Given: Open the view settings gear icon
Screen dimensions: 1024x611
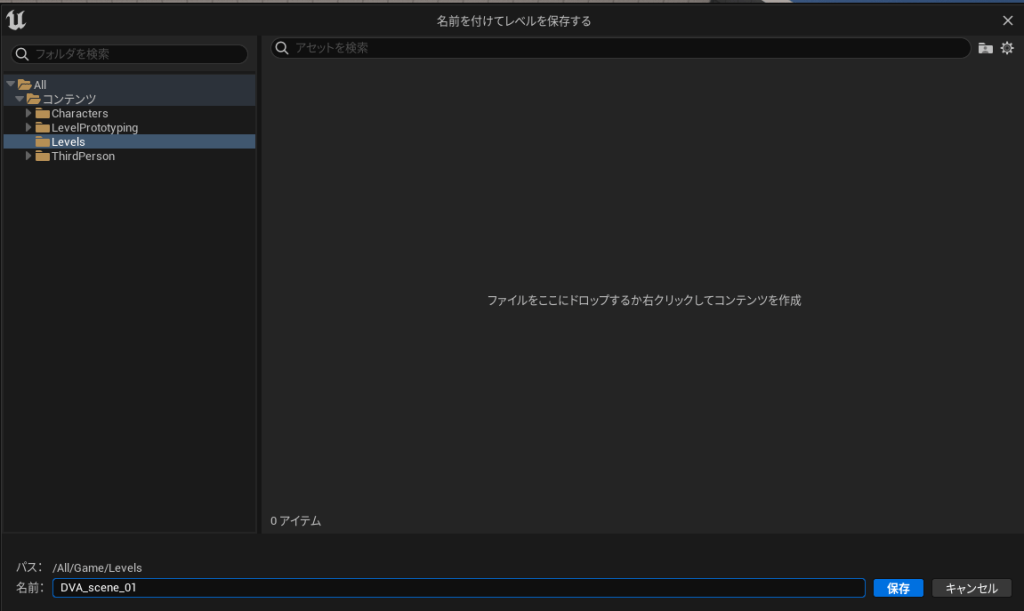Looking at the screenshot, I should point(1007,48).
